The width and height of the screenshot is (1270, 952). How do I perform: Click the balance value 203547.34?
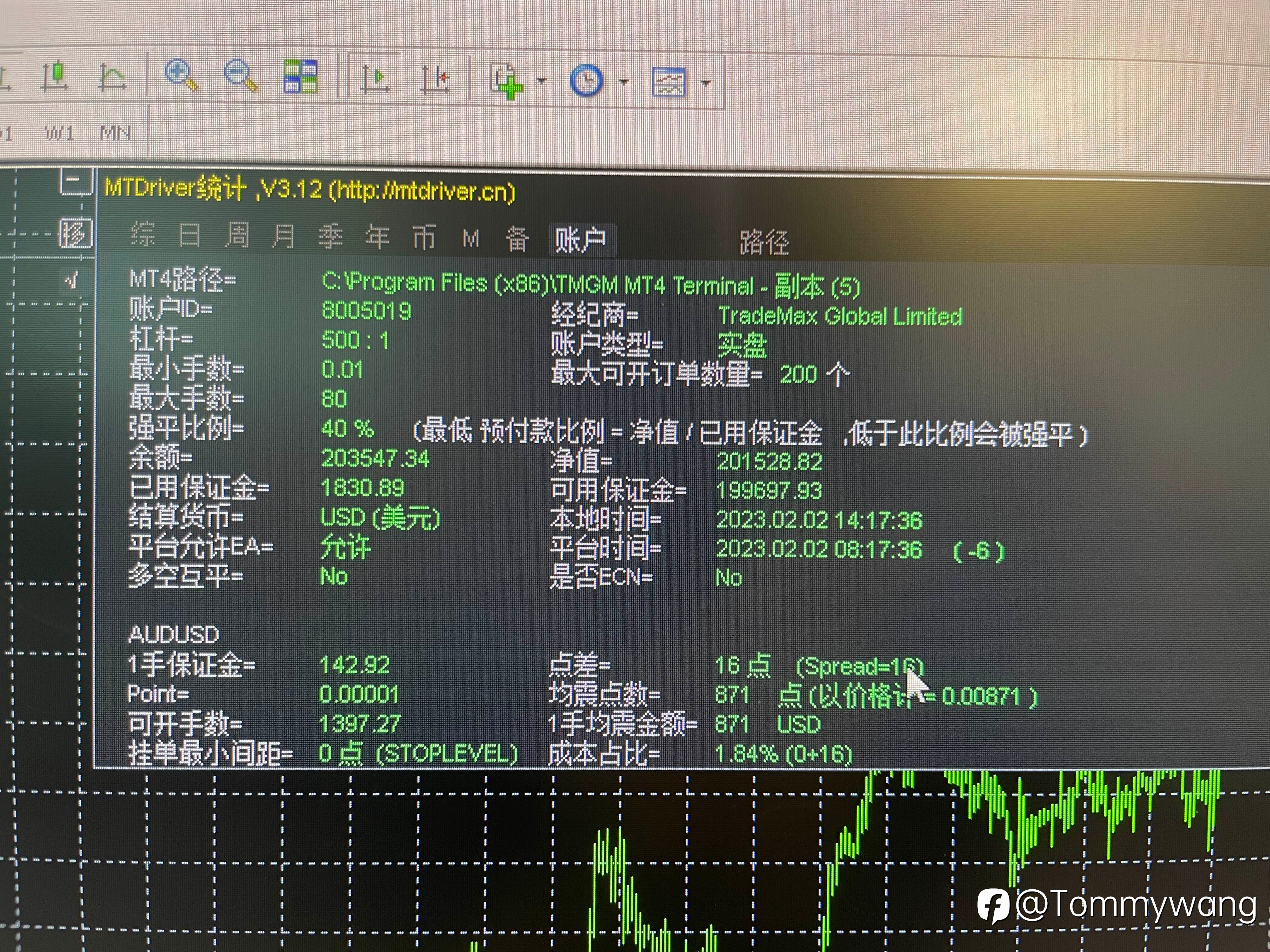point(375,458)
